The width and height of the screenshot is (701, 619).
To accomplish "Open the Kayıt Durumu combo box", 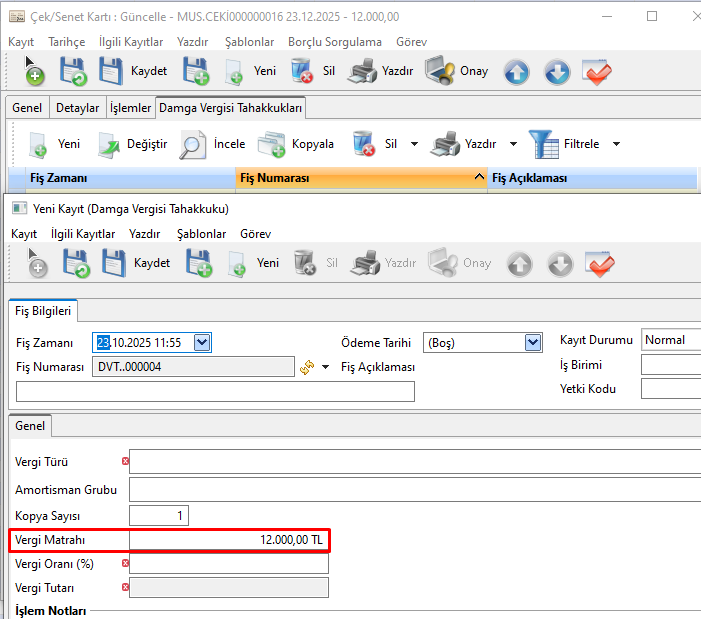I will (x=670, y=340).
